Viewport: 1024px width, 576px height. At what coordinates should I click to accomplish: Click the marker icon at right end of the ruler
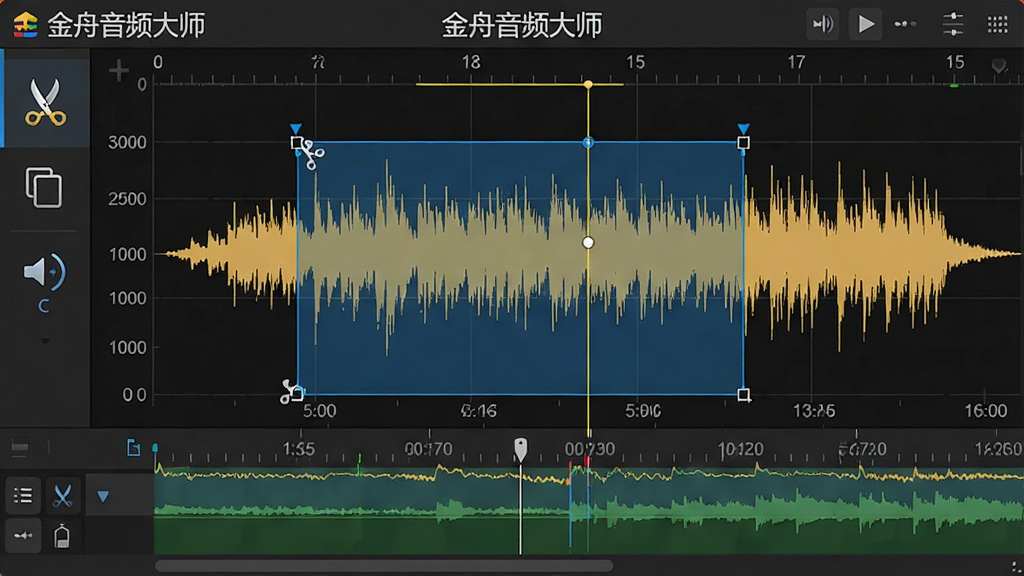[999, 65]
